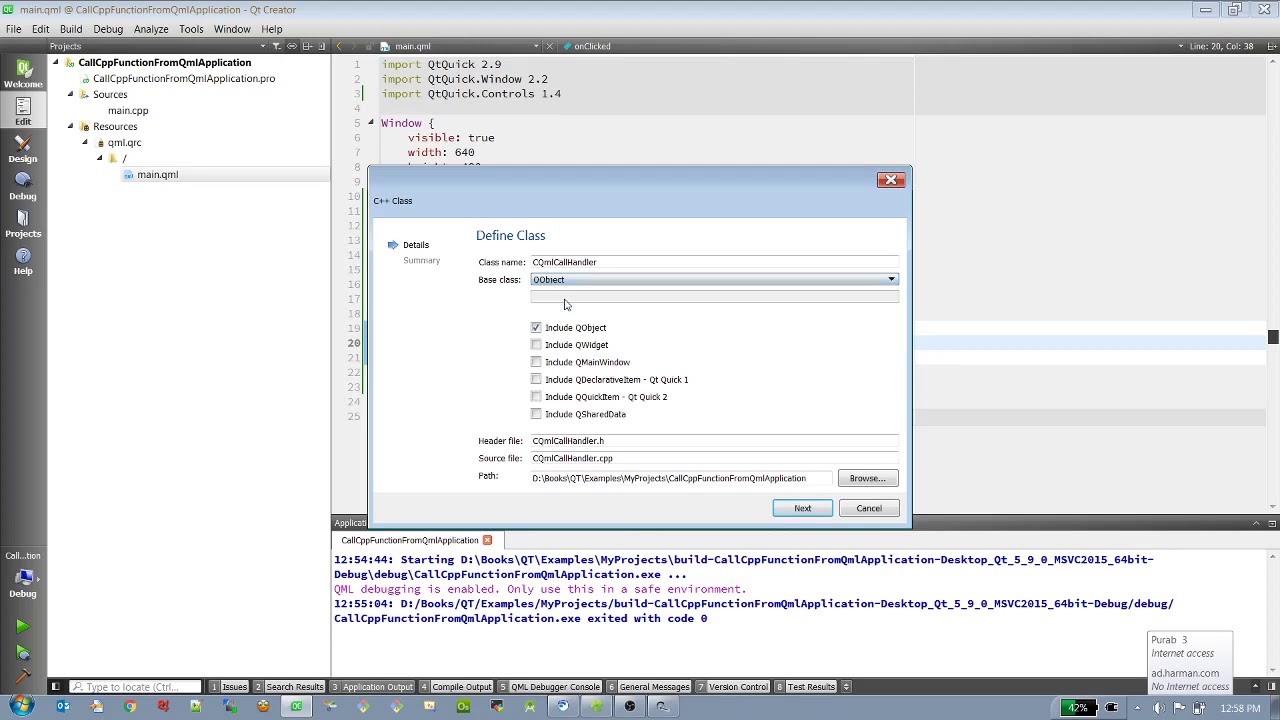Collapse the Sources folder

[71, 95]
